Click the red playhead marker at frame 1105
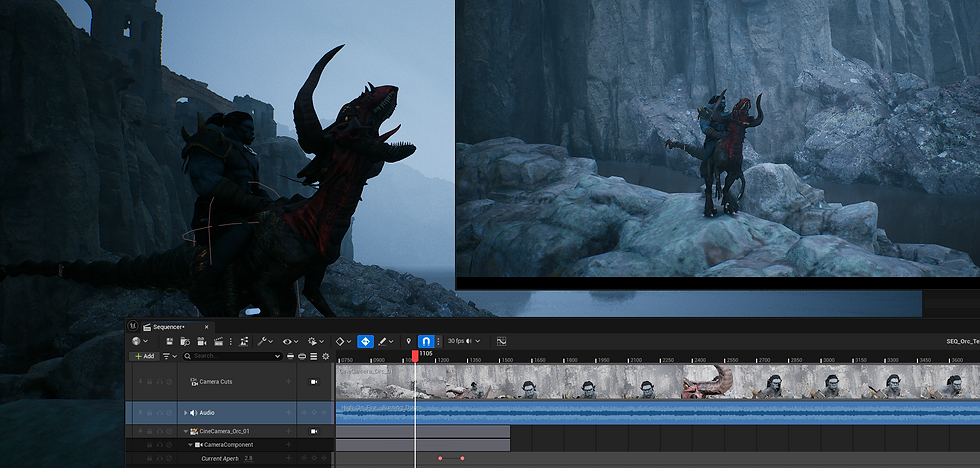 click(415, 355)
